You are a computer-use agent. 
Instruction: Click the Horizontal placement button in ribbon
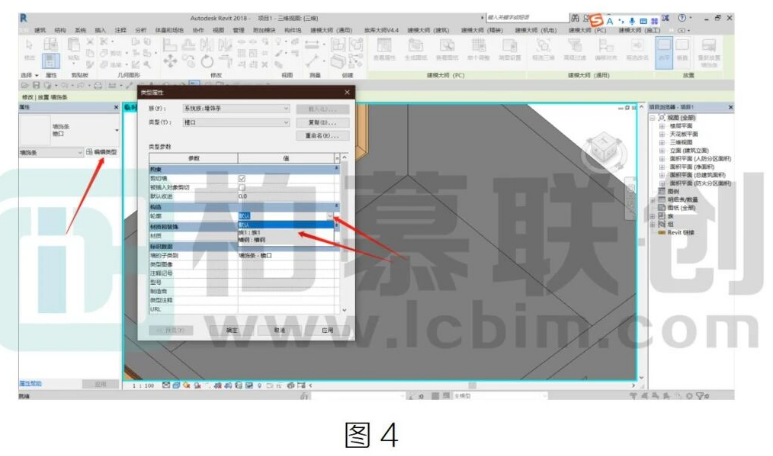click(x=664, y=52)
